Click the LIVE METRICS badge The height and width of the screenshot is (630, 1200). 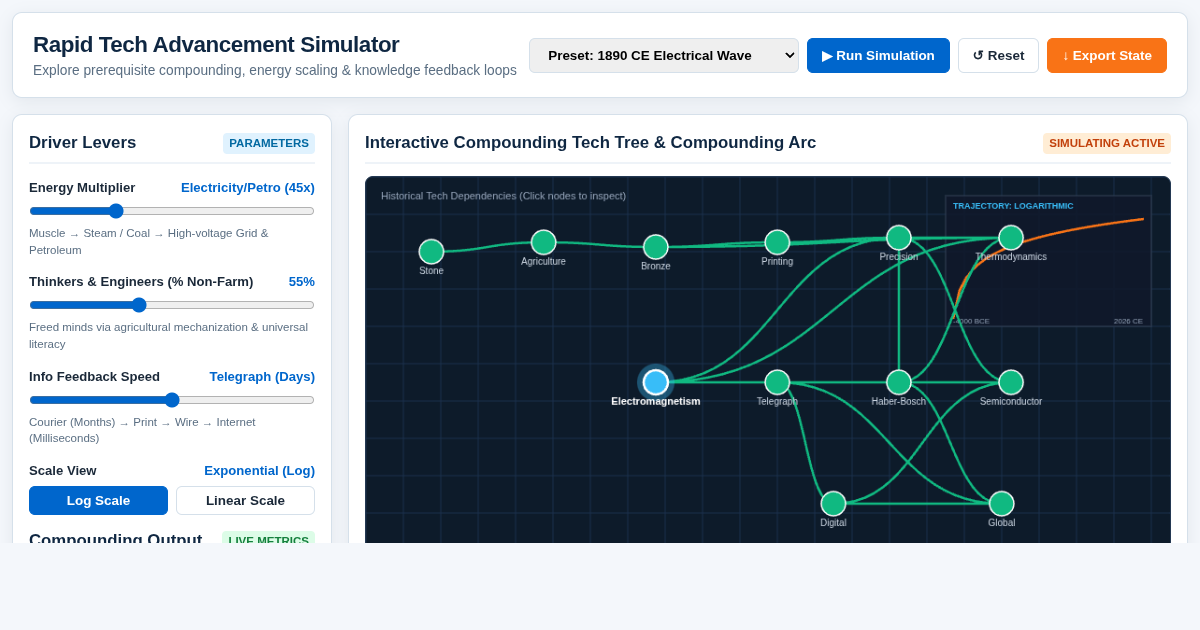click(268, 539)
